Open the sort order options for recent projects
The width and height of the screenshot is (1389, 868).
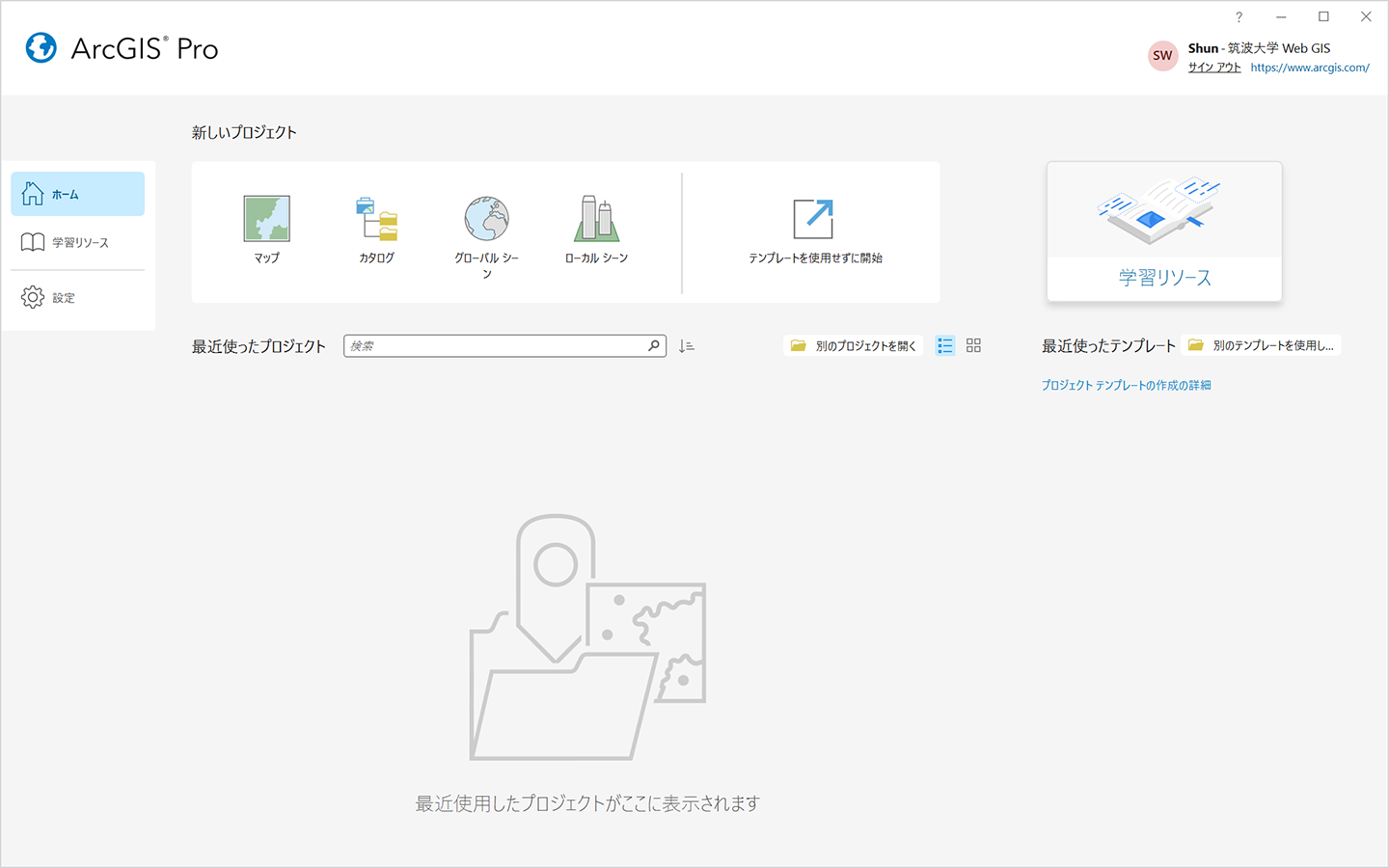[x=686, y=345]
